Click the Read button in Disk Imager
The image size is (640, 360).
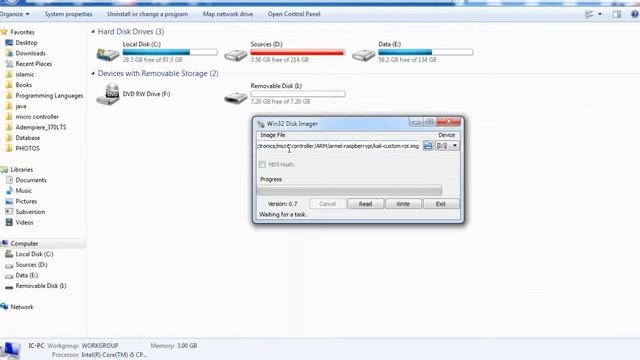coord(365,204)
